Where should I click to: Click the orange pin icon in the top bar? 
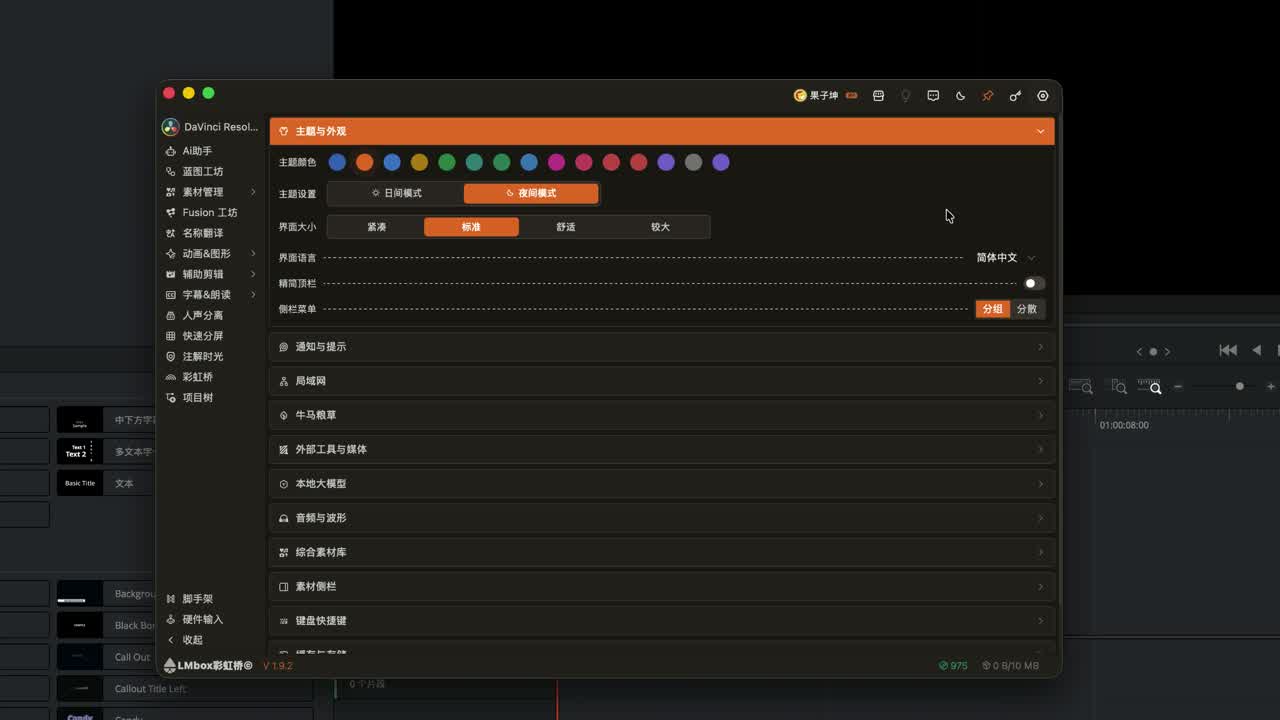tap(987, 96)
